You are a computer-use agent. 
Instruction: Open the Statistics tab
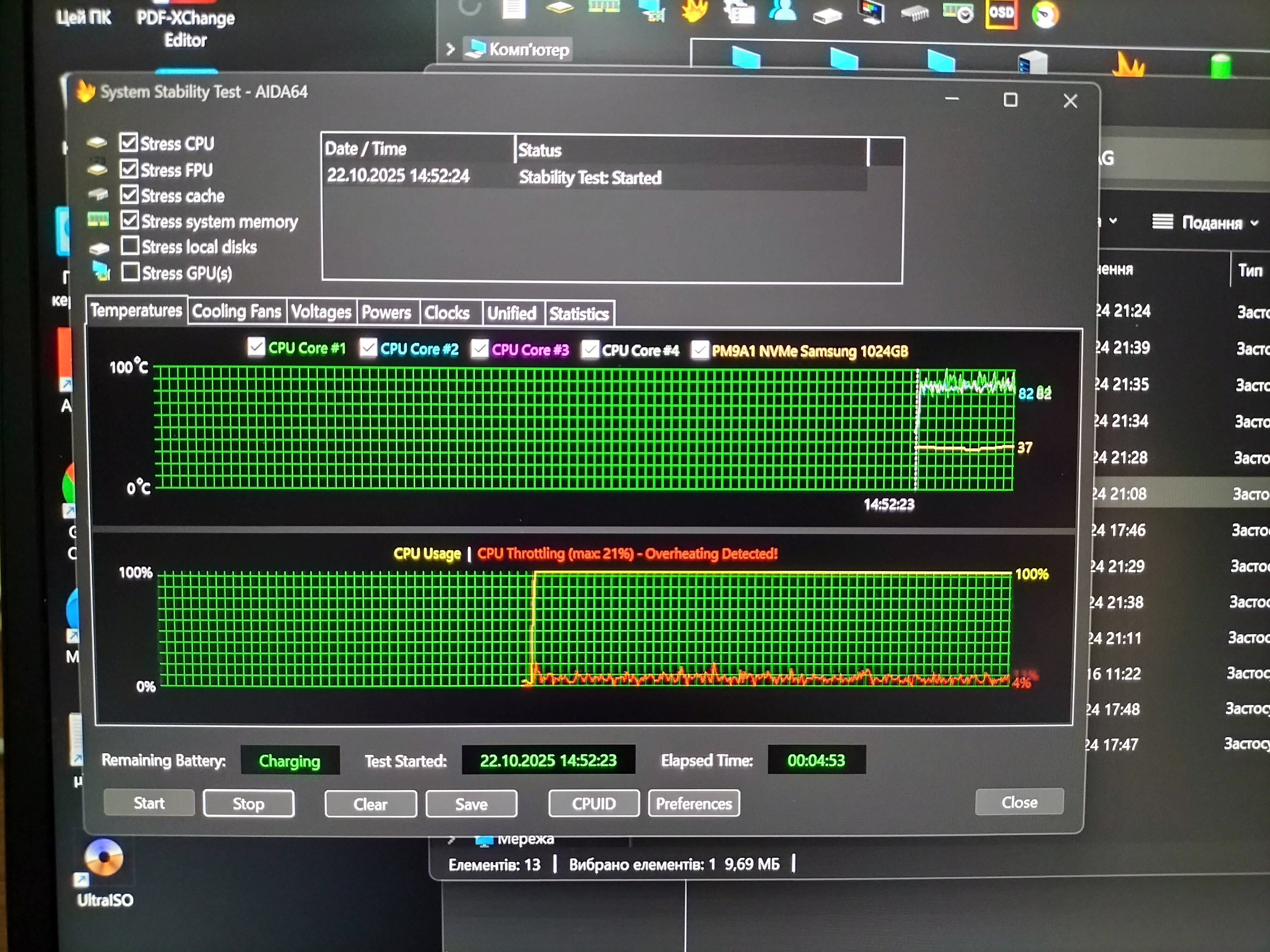click(579, 313)
